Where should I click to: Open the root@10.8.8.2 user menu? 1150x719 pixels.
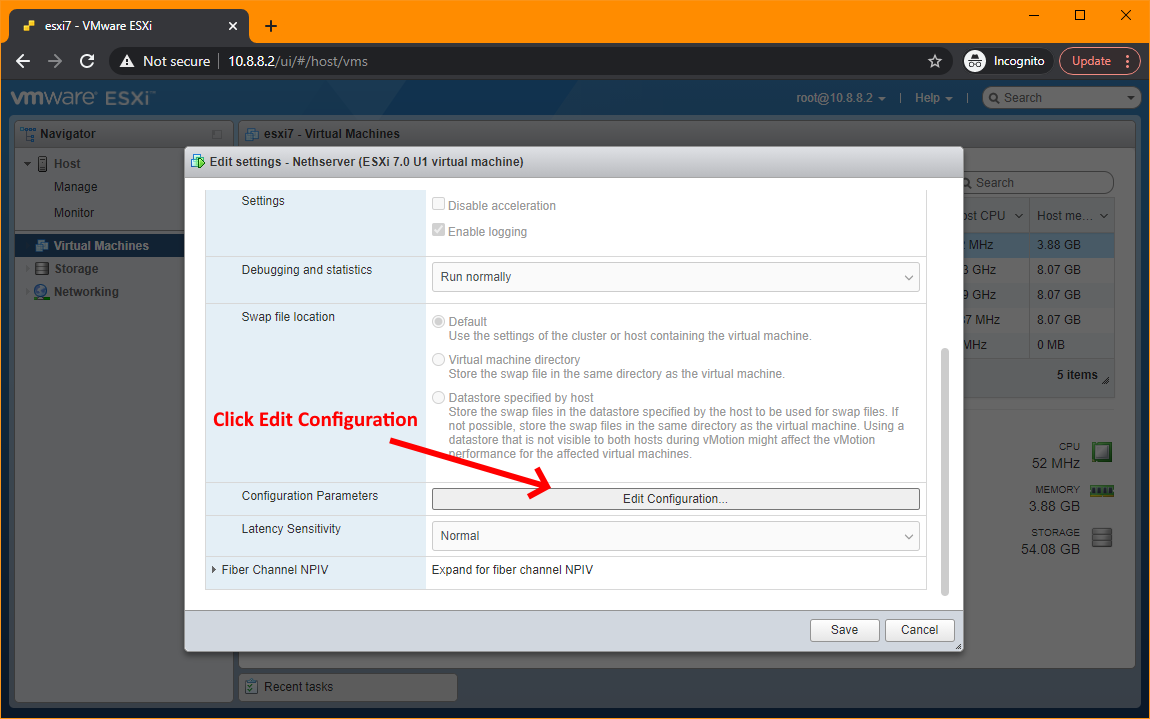point(840,98)
